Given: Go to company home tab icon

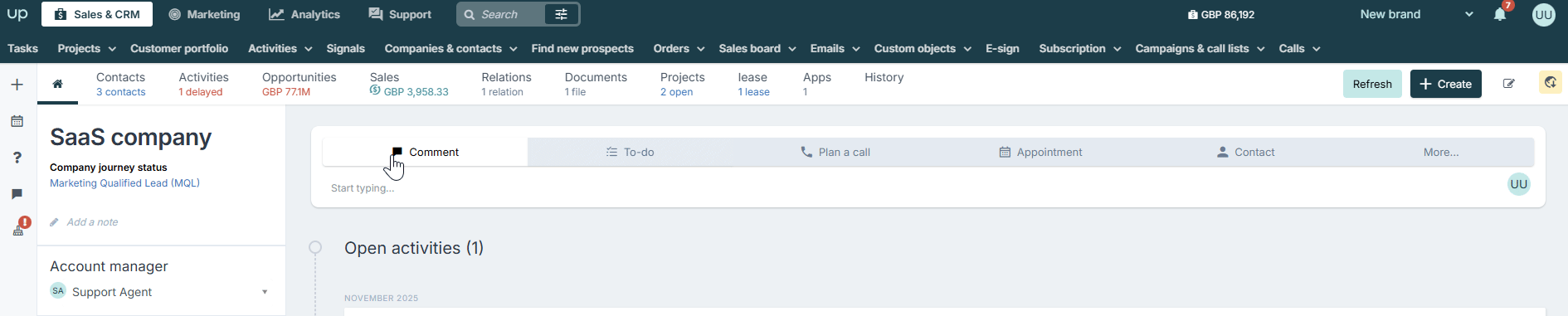Looking at the screenshot, I should tap(57, 84).
